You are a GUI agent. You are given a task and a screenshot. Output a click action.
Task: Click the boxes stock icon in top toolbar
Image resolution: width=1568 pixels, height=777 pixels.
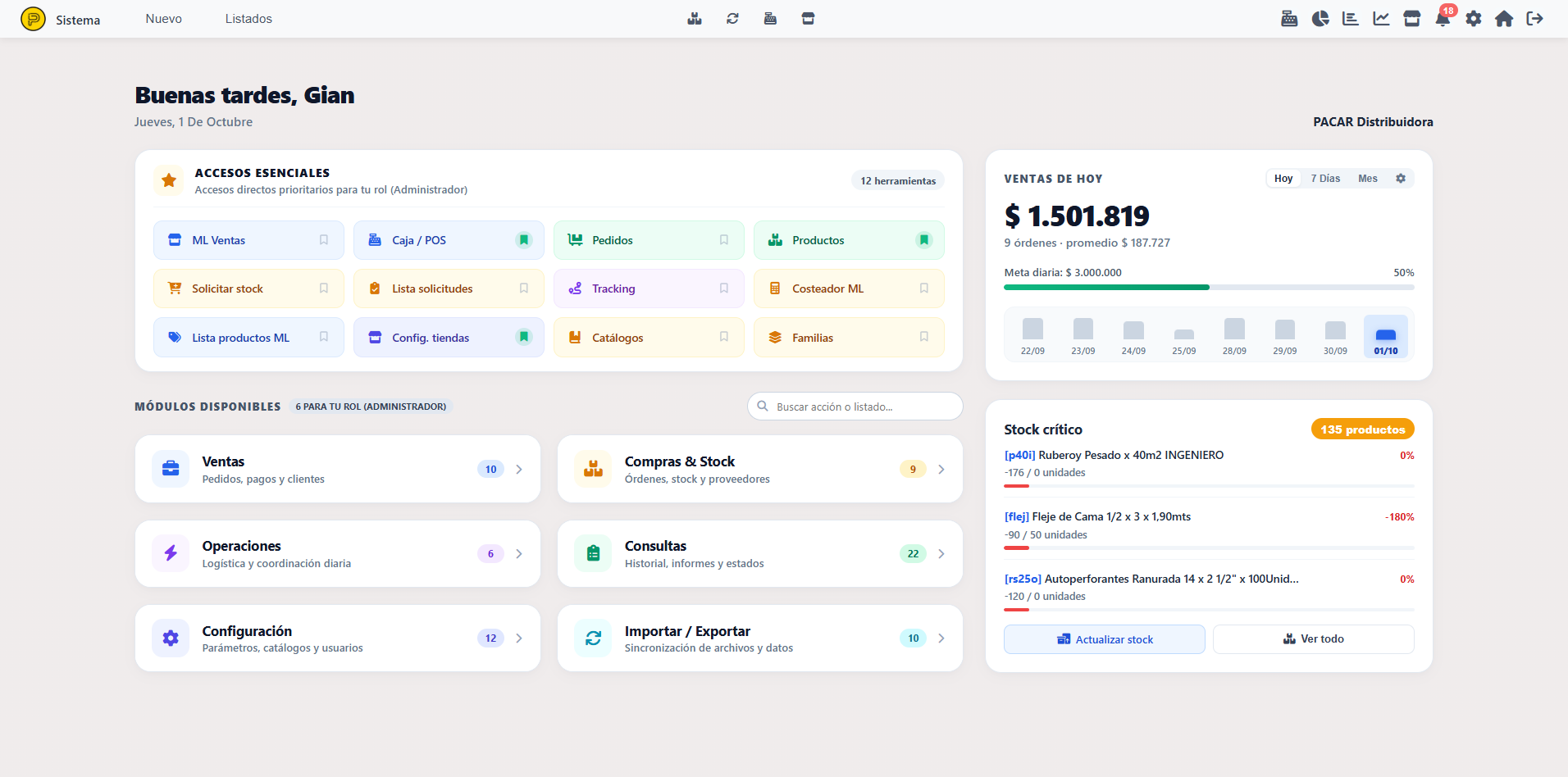click(x=695, y=19)
